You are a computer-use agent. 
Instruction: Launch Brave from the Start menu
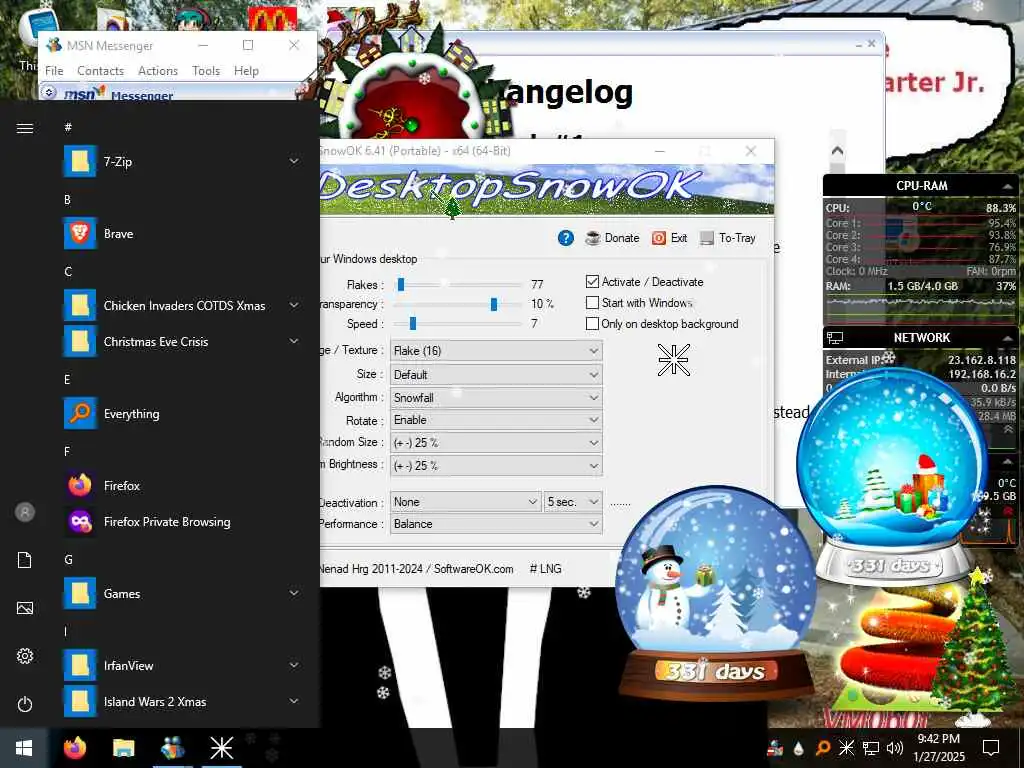pyautogui.click(x=182, y=234)
